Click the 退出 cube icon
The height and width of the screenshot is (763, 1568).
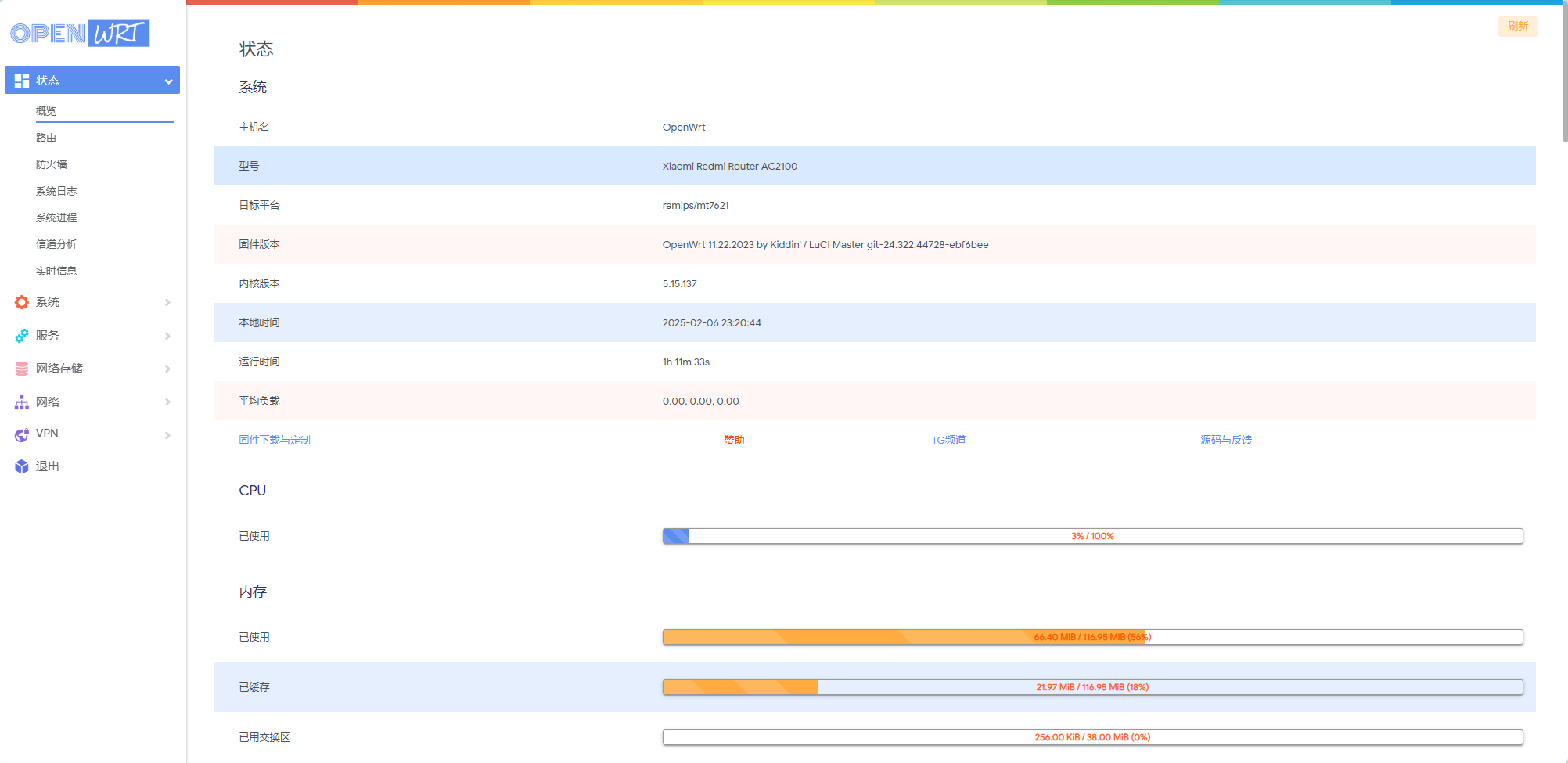22,466
